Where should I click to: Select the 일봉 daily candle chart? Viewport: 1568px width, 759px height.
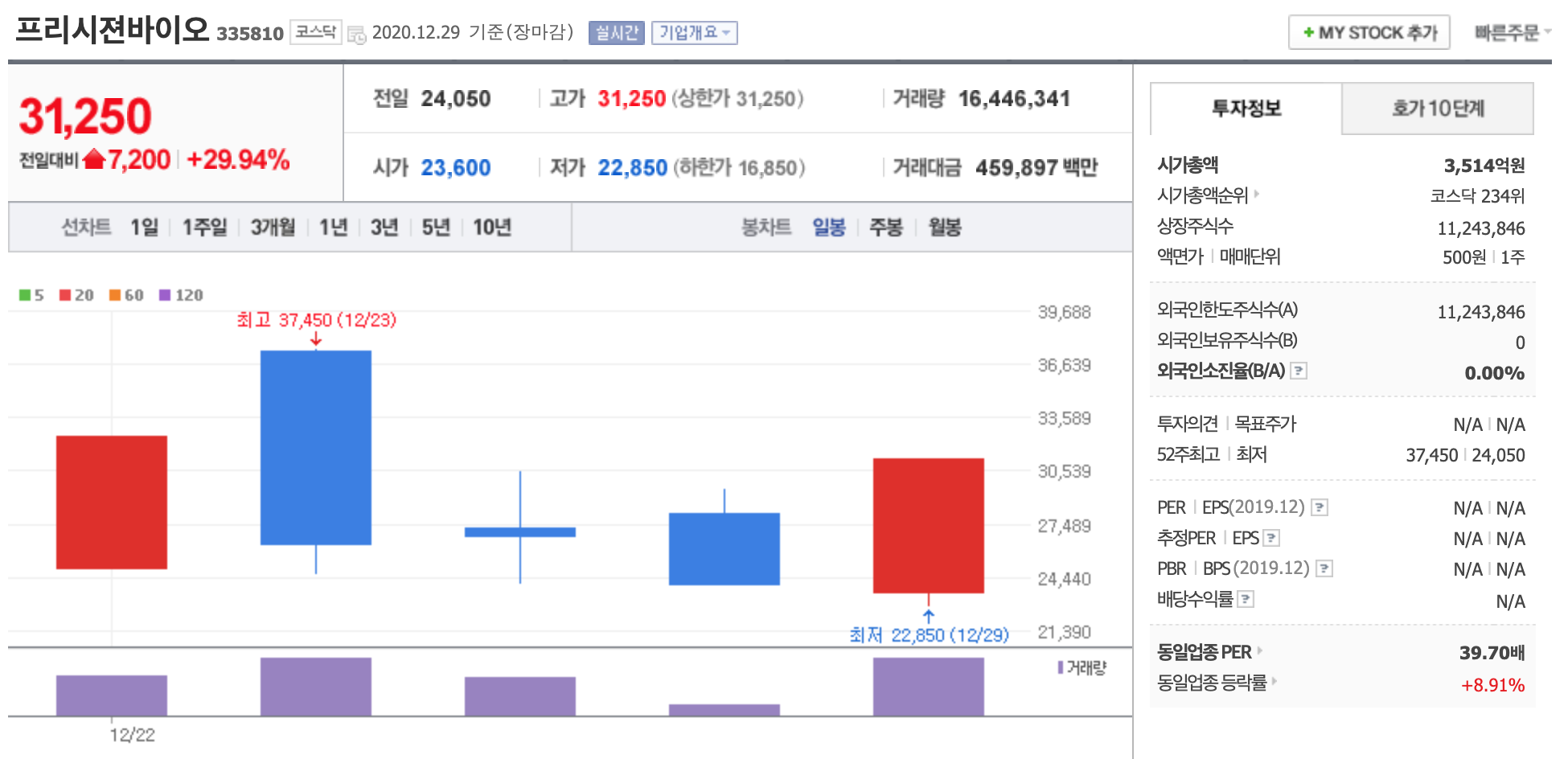[x=829, y=228]
